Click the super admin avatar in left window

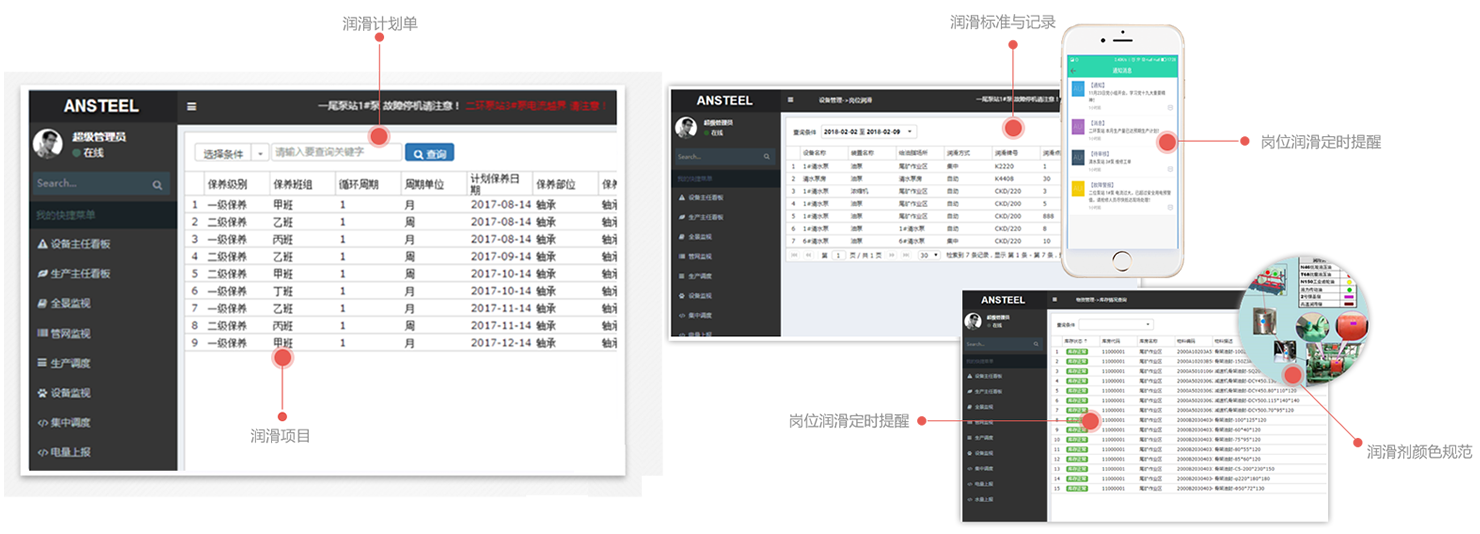[49, 144]
